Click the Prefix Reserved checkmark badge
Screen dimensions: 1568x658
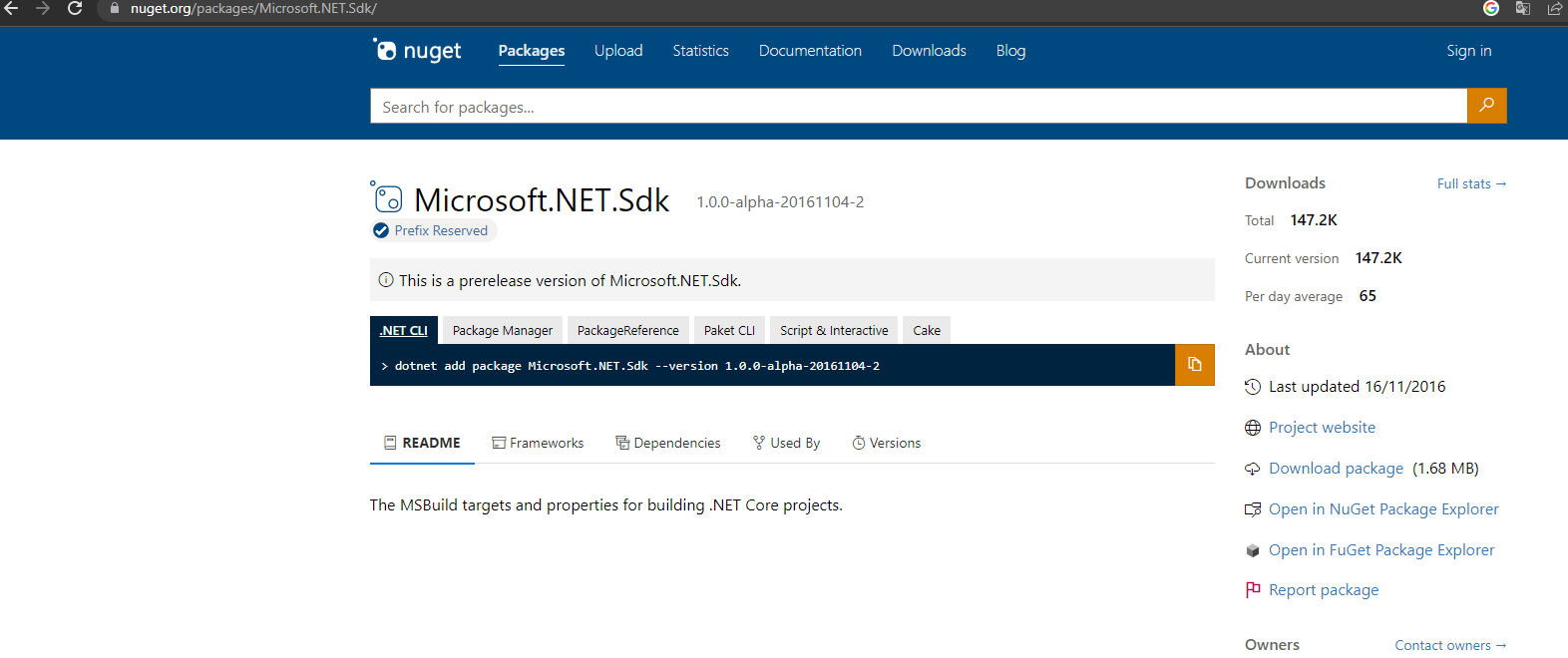tap(381, 230)
